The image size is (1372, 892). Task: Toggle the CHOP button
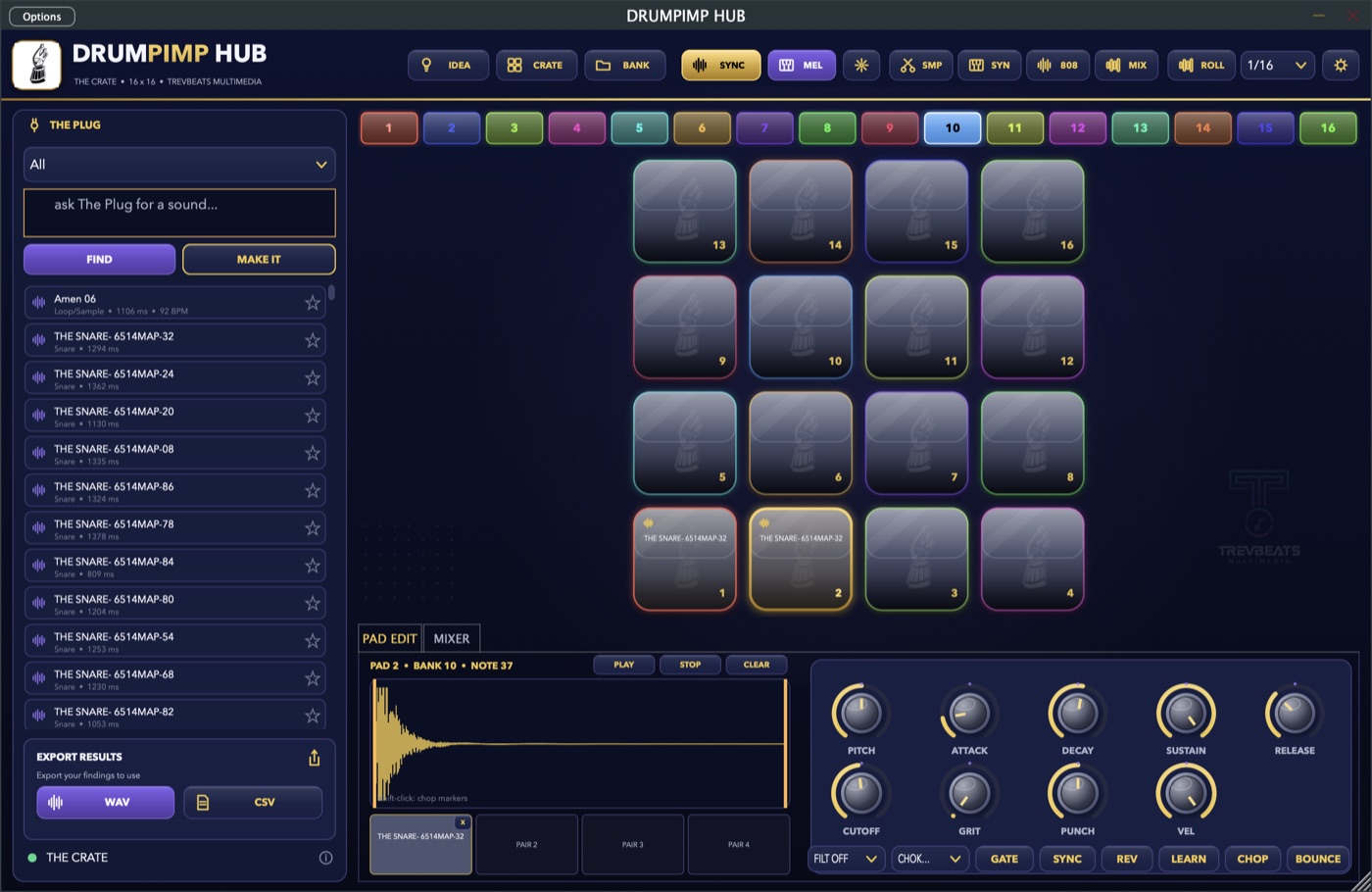pyautogui.click(x=1252, y=859)
